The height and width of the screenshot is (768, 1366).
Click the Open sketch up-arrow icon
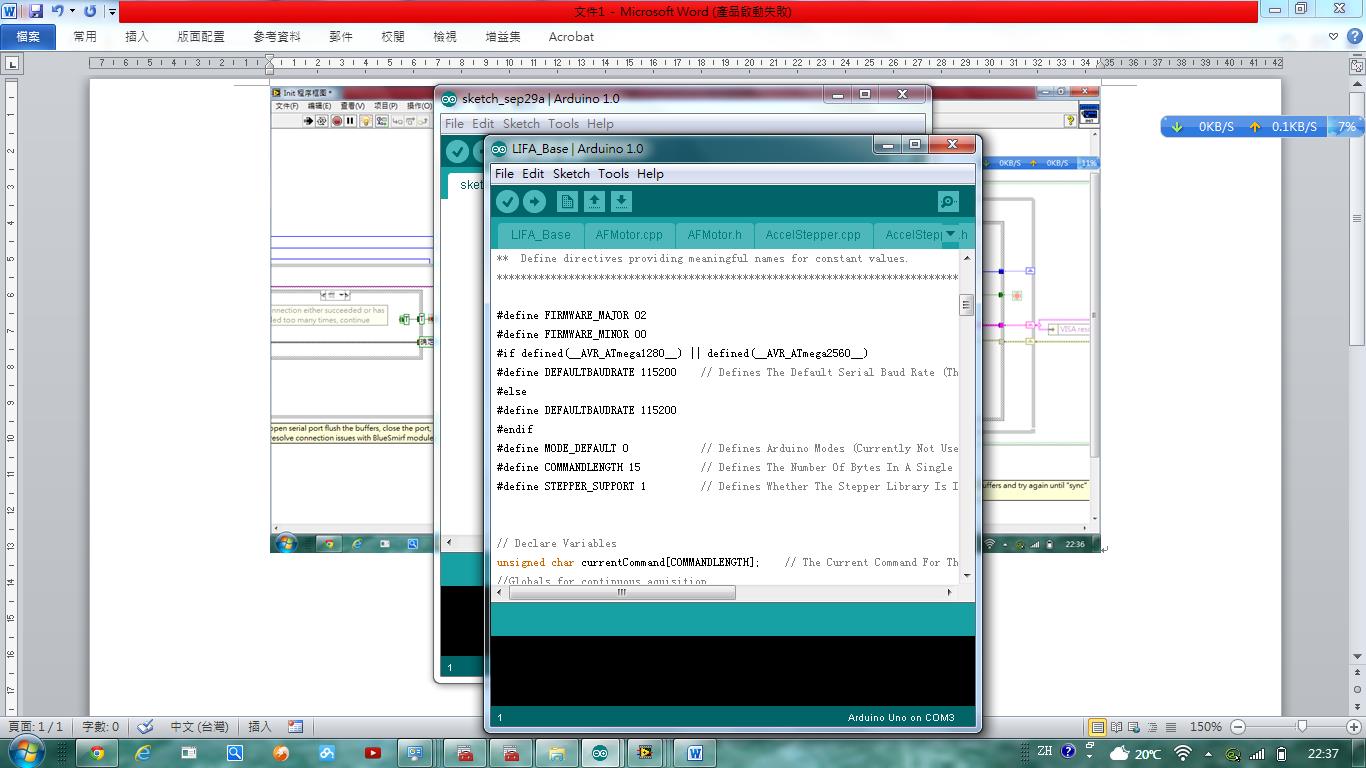click(594, 202)
